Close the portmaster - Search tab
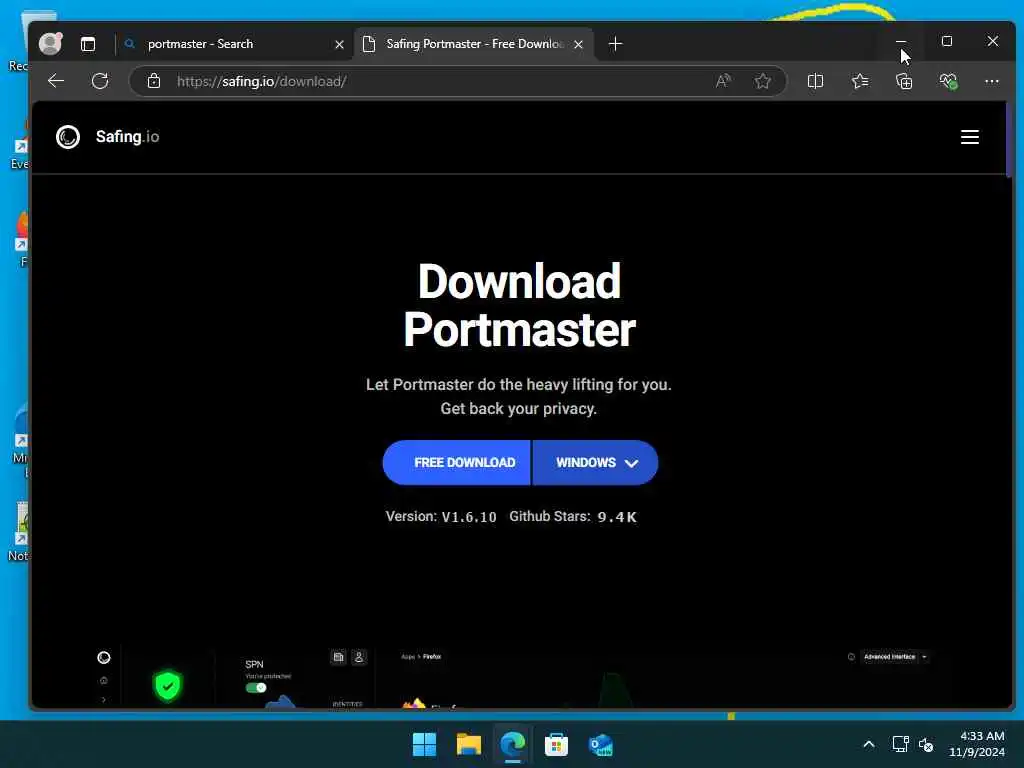Screen dimensions: 1024x768 point(339,44)
